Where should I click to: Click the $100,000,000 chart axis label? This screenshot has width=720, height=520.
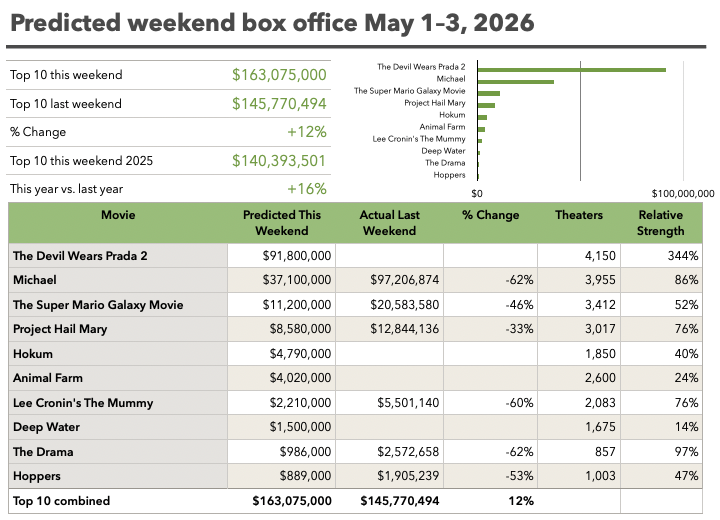tap(683, 194)
